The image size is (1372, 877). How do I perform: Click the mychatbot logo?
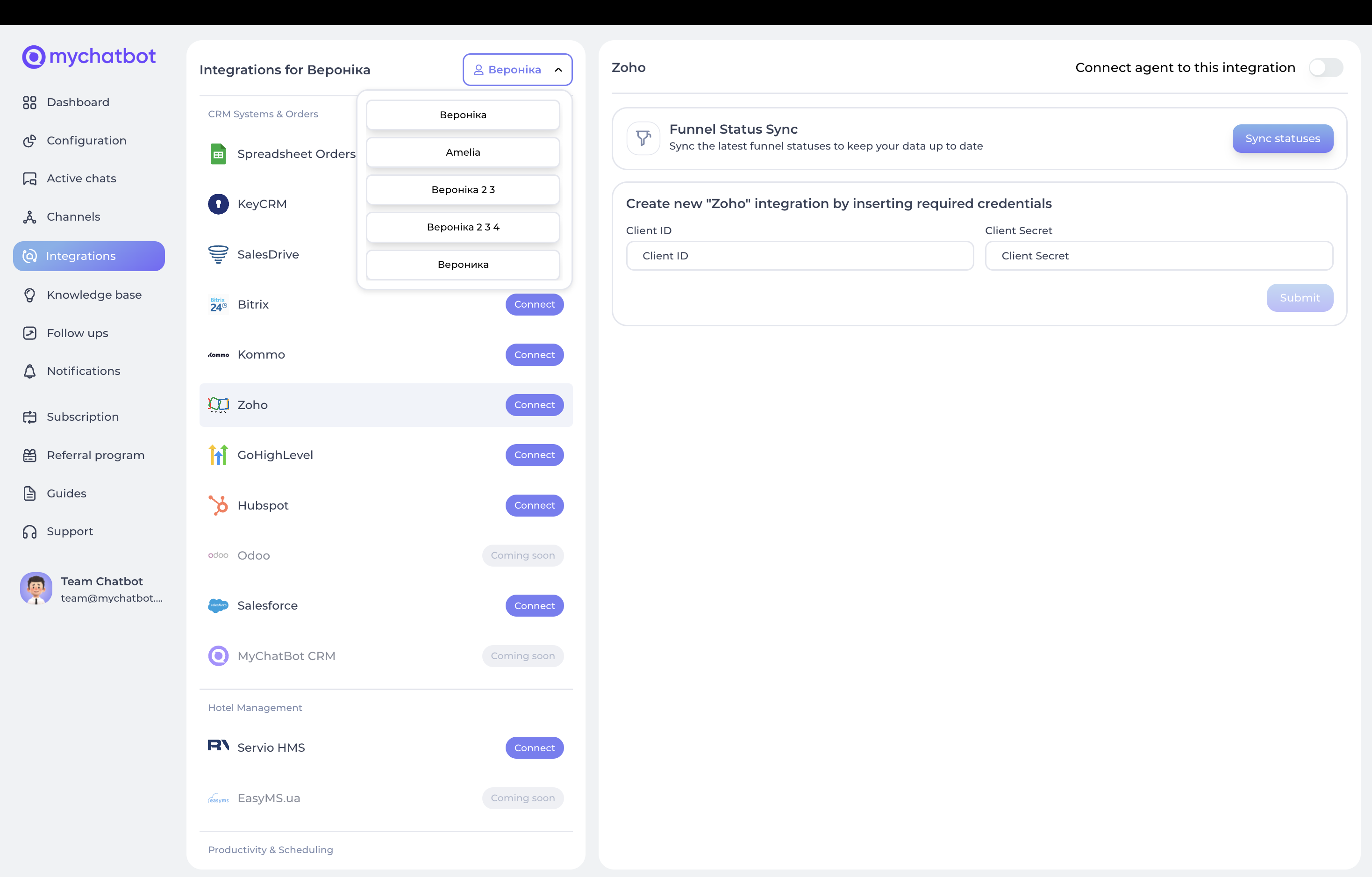click(x=89, y=57)
